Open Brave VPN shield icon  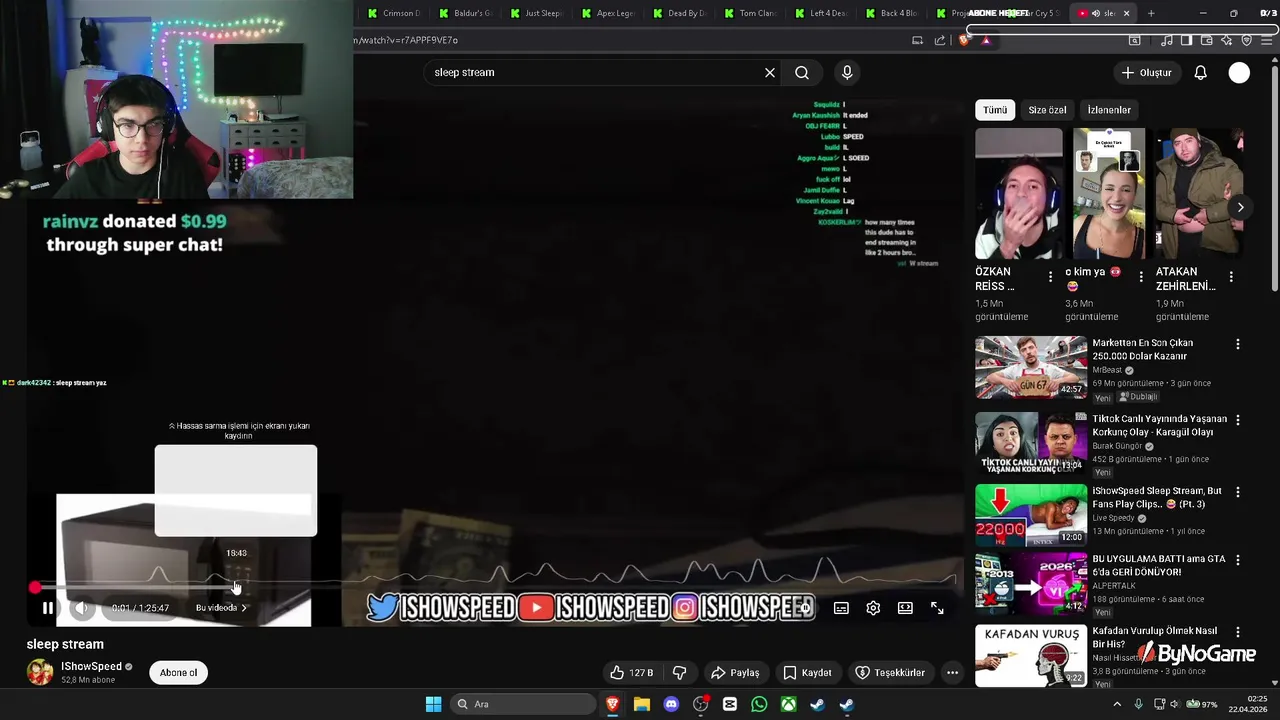1247,40
